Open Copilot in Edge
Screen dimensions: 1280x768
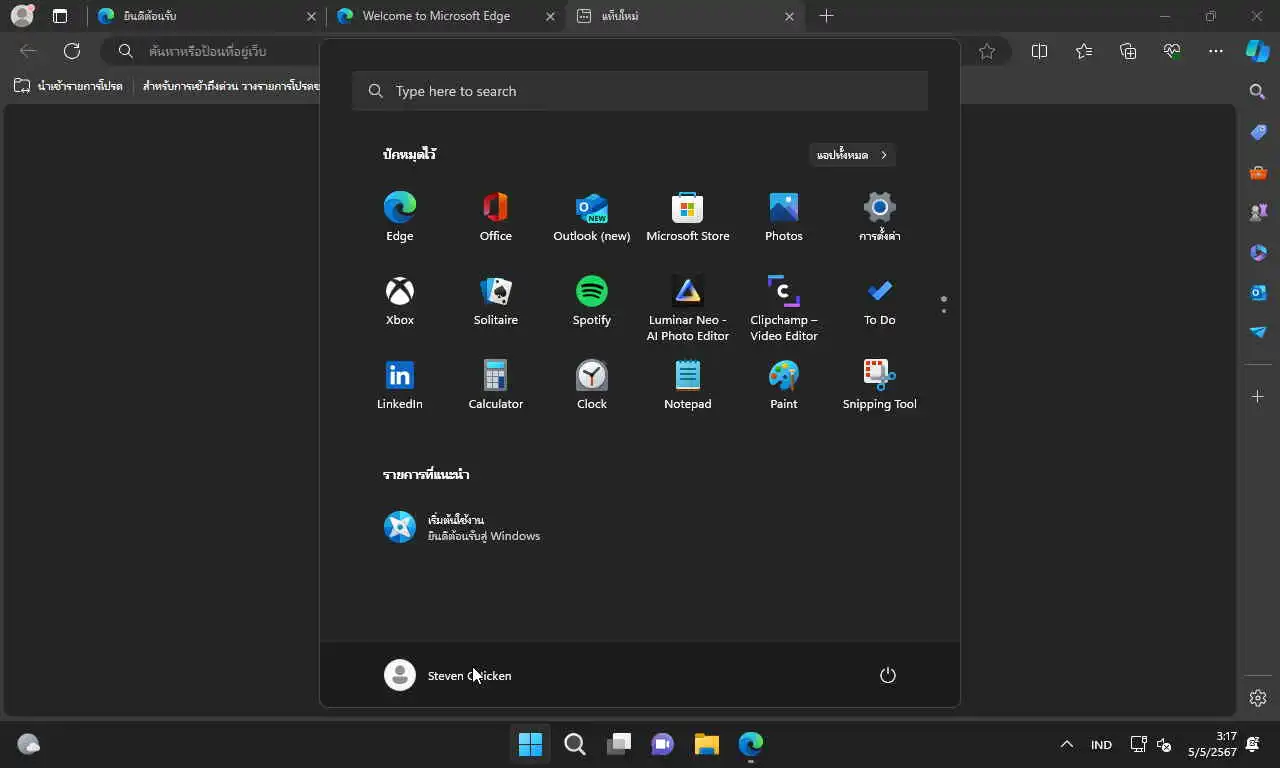pos(1258,51)
